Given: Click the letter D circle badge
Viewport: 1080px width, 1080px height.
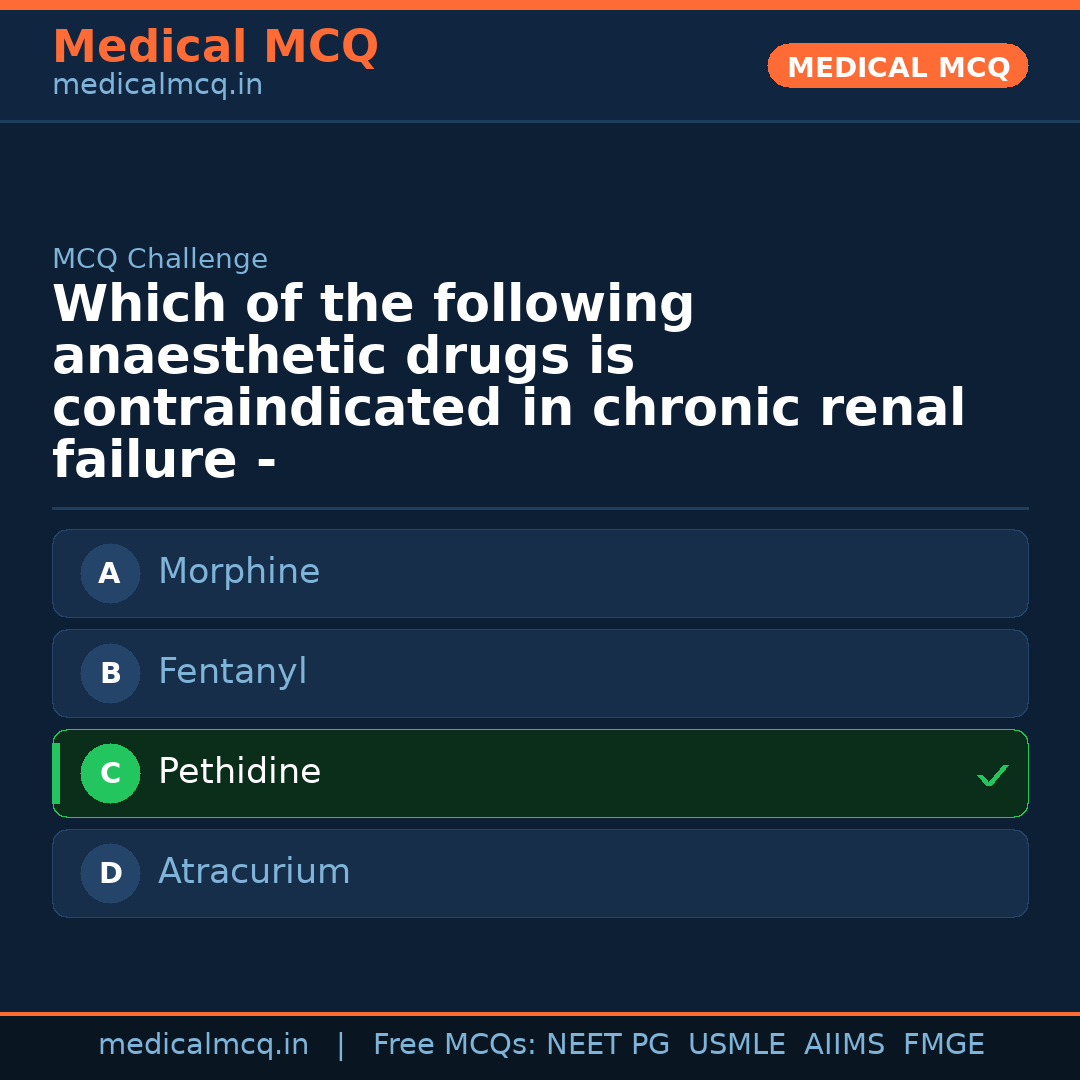Looking at the screenshot, I should 110,873.
